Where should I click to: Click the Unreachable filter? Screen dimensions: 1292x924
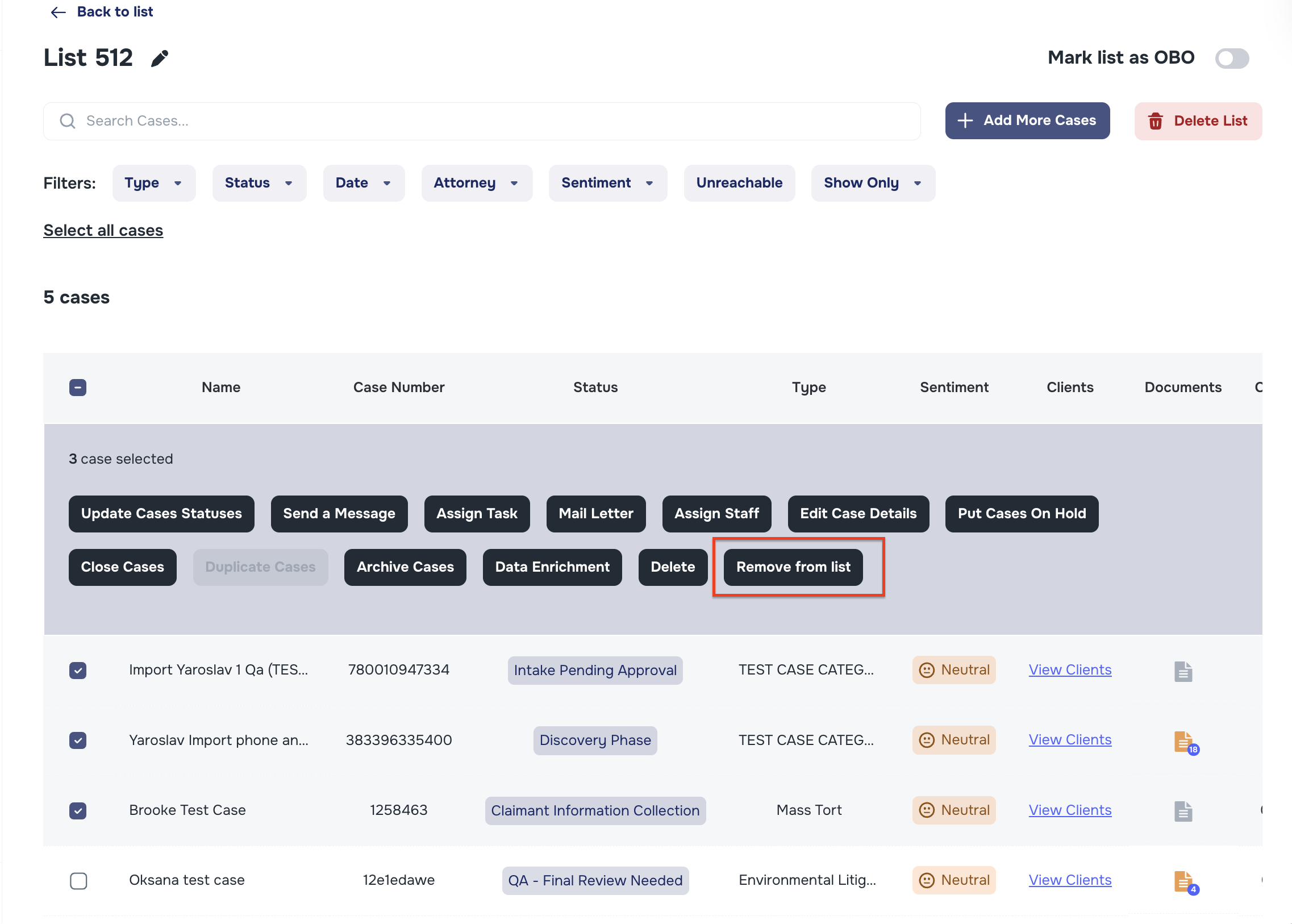pos(739,182)
